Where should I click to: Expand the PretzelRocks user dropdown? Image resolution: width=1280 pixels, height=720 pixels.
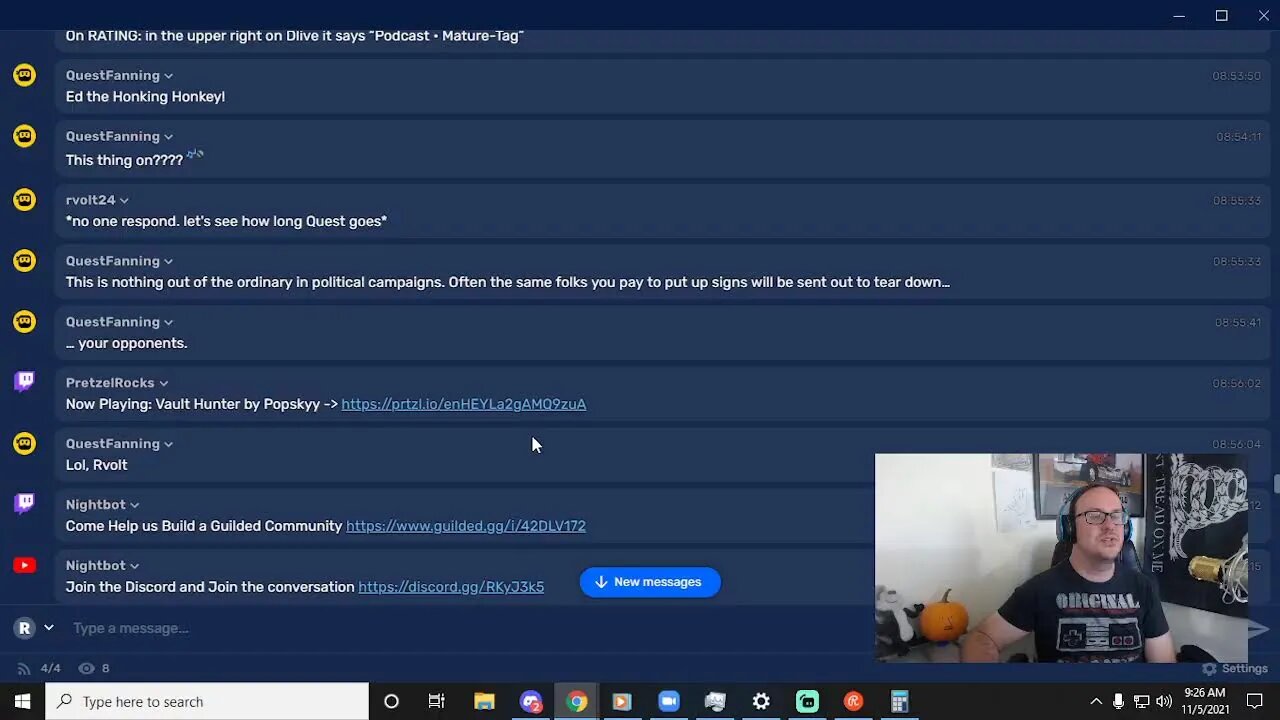pos(163,383)
